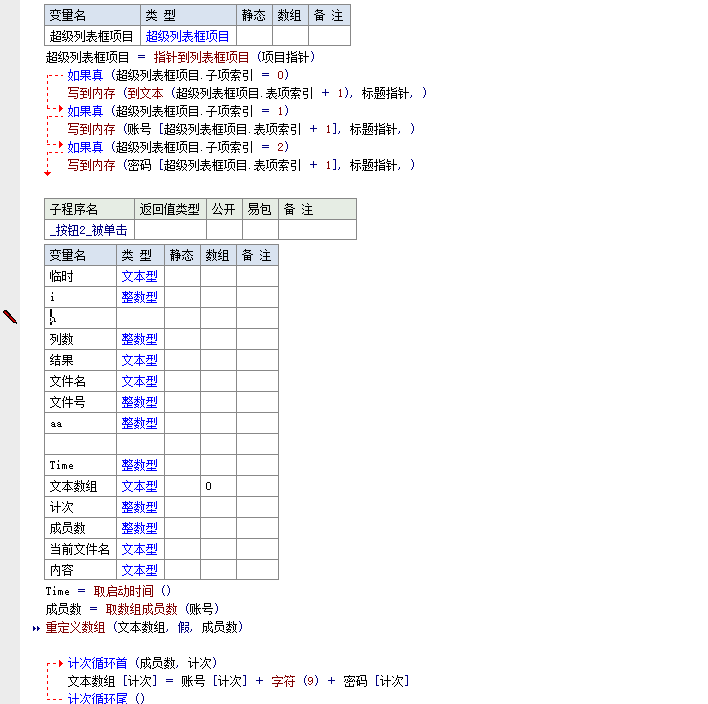708x704 pixels.
Task: Click the red pencil marker in left margin
Action: tap(10, 317)
